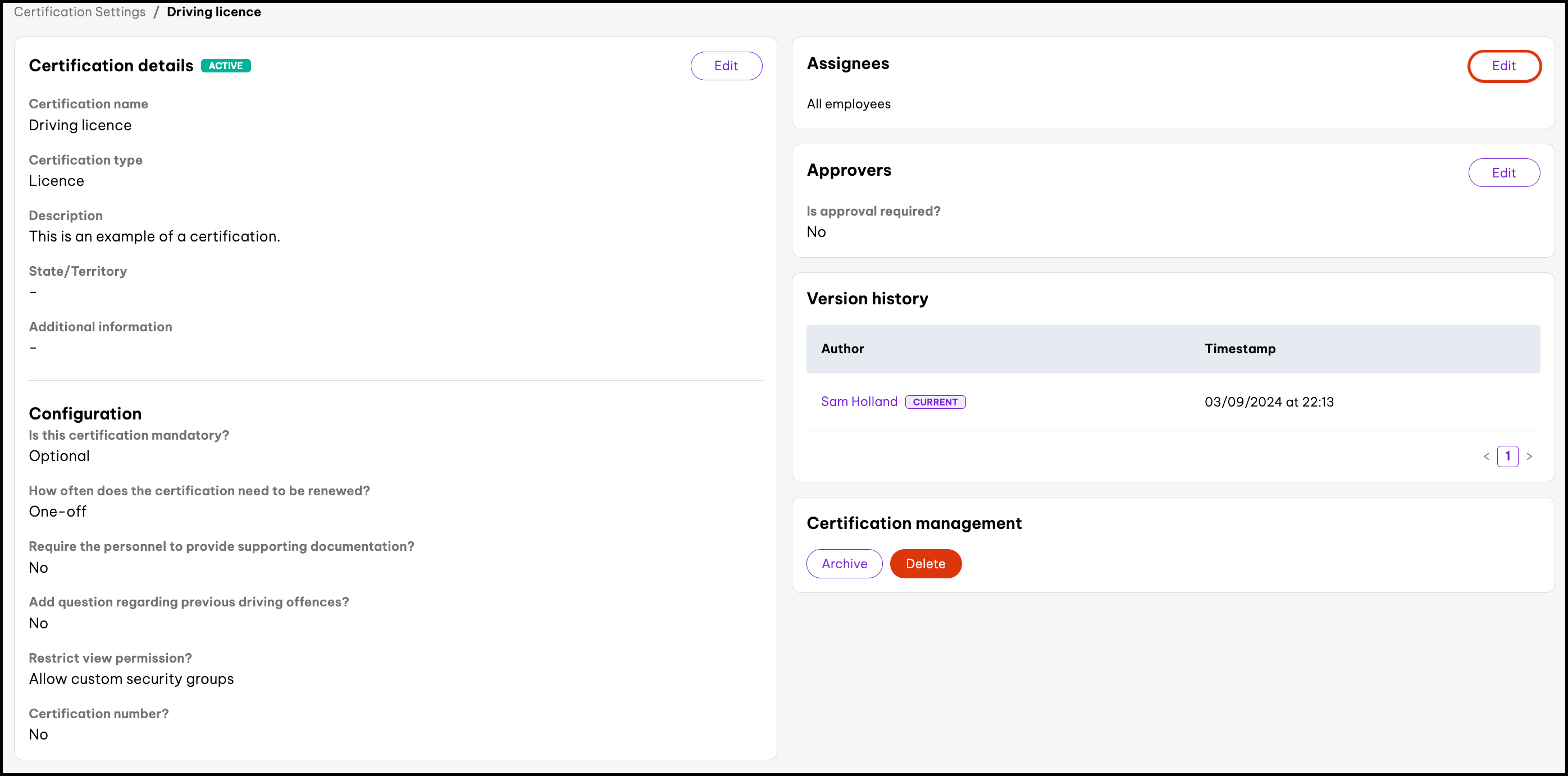This screenshot has height=776, width=1568.
Task: Click the Version history heading
Action: coord(867,299)
